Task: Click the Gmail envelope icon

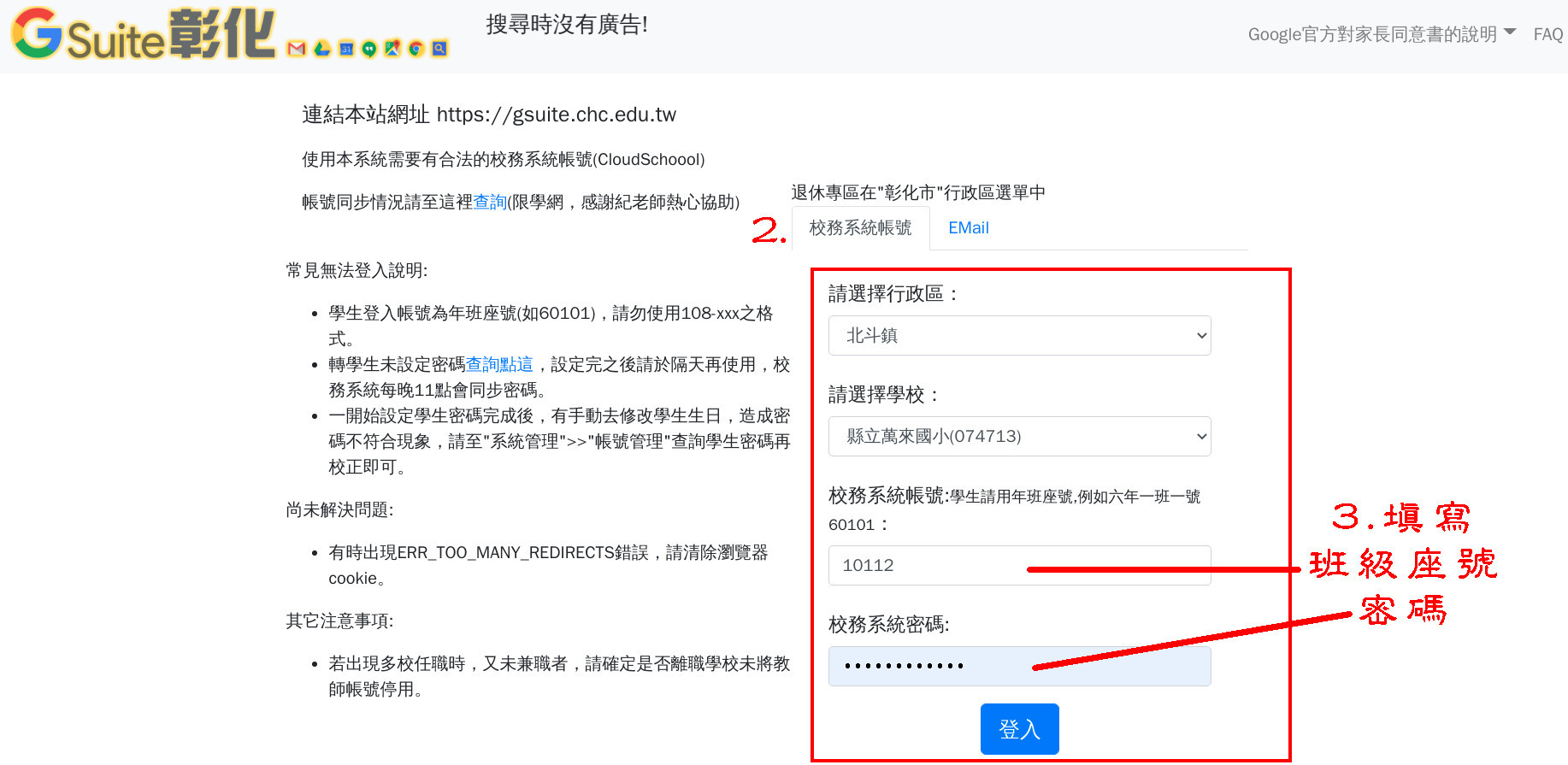Action: pos(297,49)
